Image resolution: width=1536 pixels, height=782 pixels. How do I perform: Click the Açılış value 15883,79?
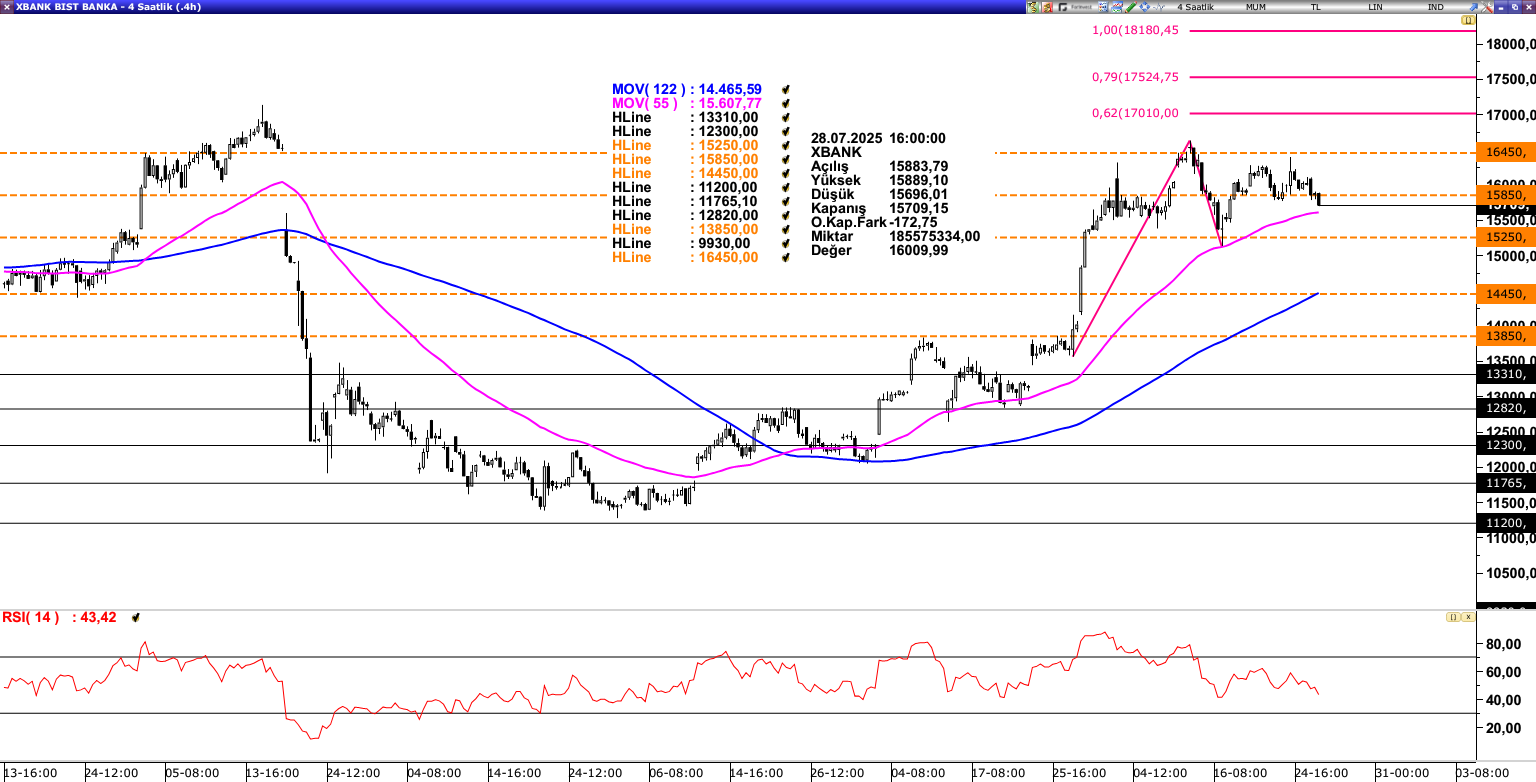pyautogui.click(x=918, y=166)
